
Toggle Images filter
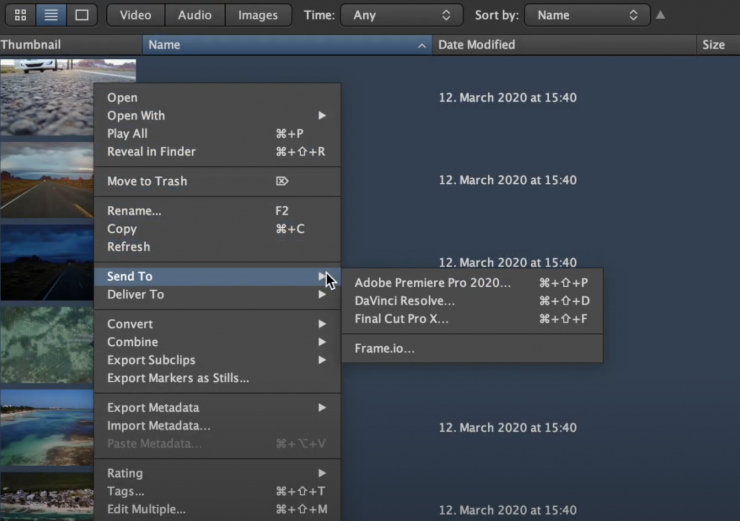[258, 15]
